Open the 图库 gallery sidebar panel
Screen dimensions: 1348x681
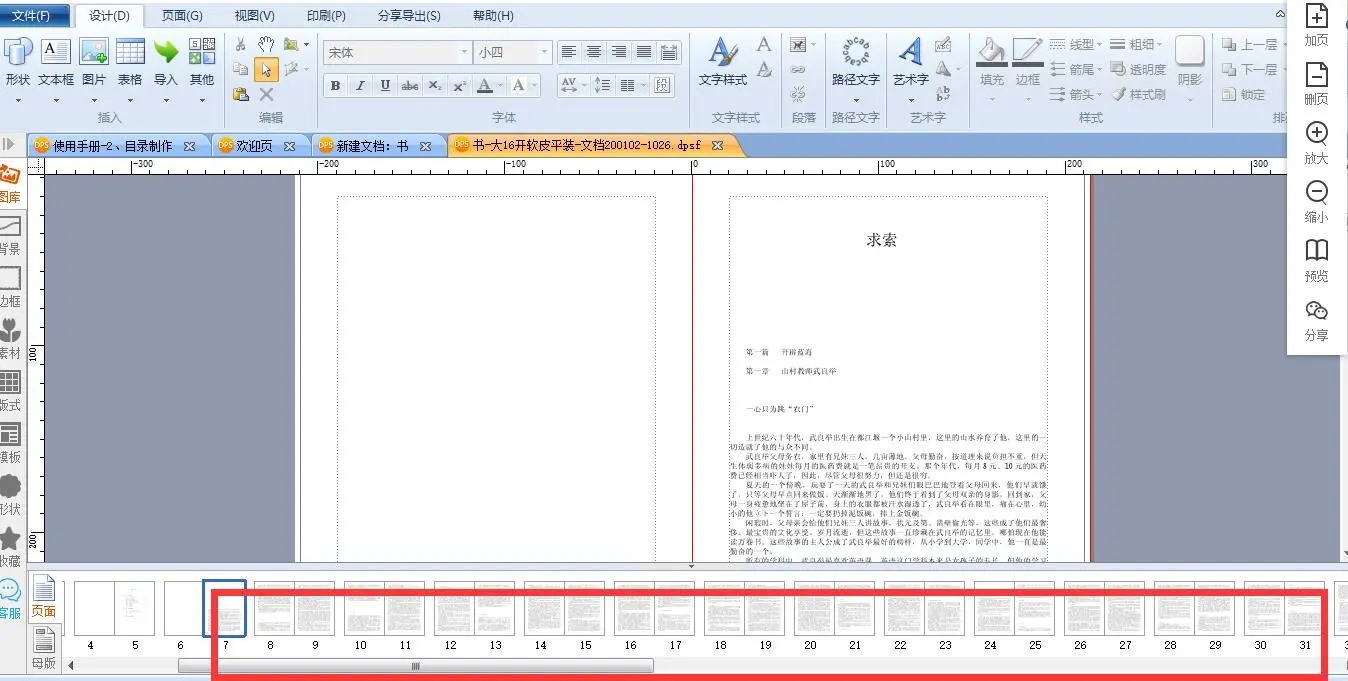10,181
